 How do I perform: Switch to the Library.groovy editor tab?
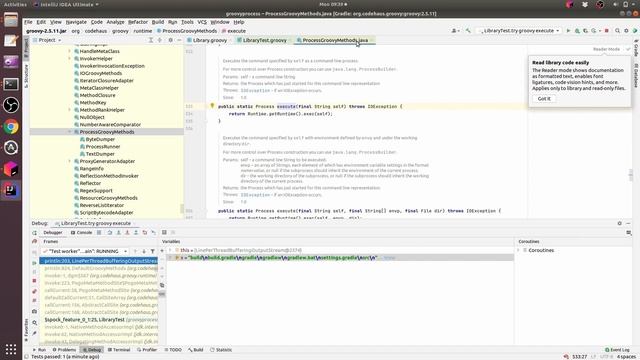(x=207, y=40)
